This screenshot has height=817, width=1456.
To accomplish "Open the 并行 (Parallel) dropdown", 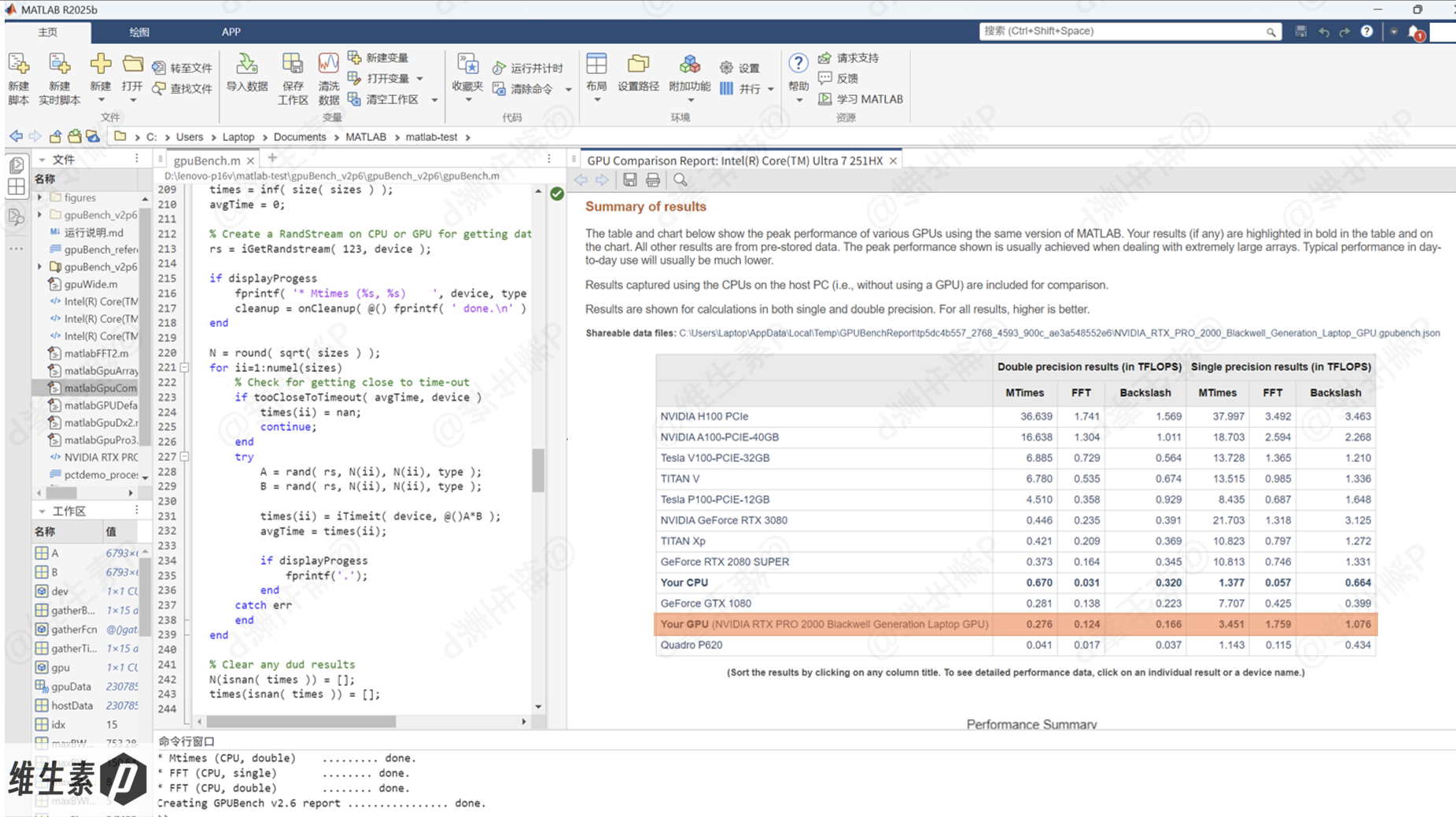I will tap(770, 89).
